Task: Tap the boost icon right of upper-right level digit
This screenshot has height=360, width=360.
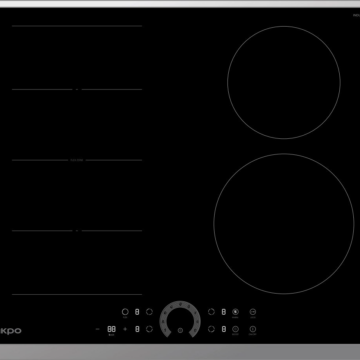Action: pos(235,312)
